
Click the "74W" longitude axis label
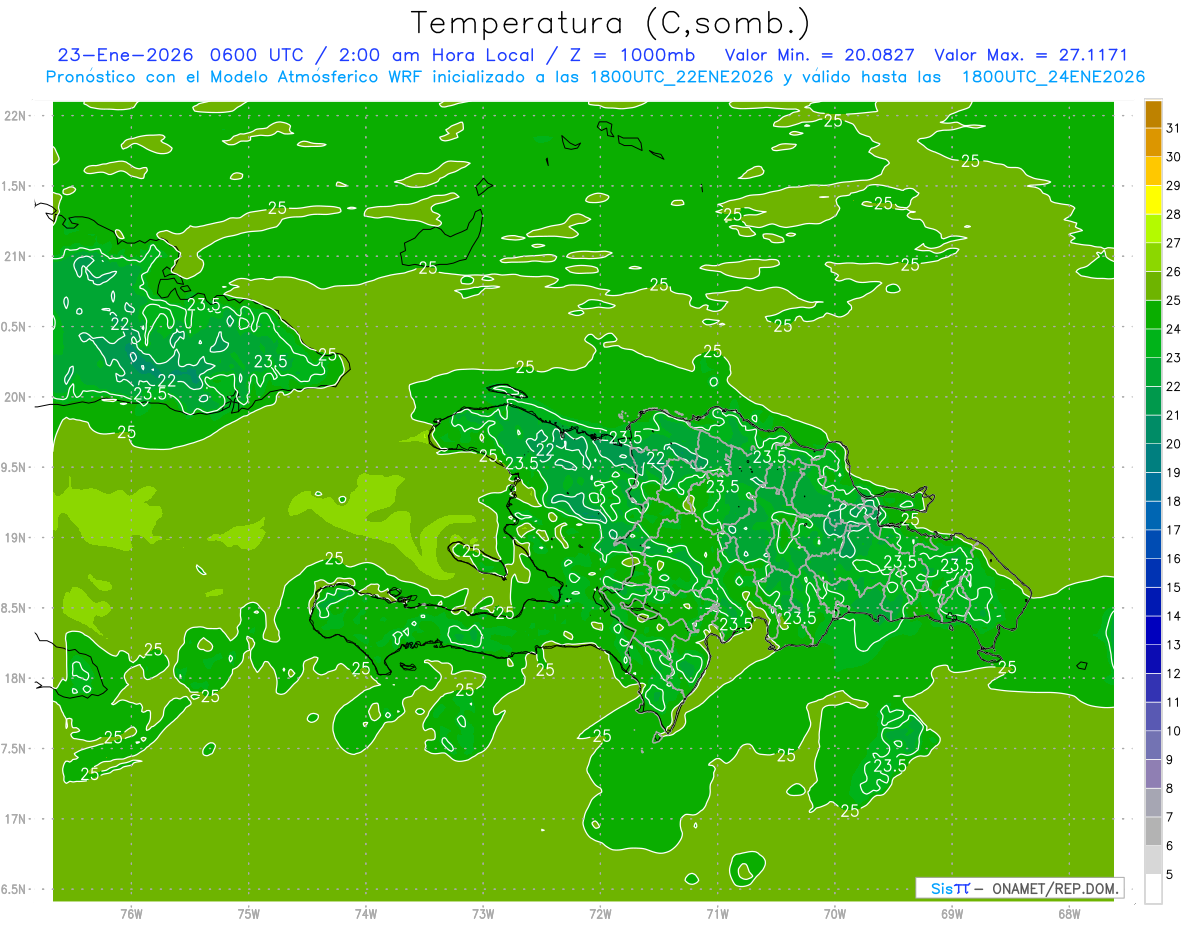point(366,913)
